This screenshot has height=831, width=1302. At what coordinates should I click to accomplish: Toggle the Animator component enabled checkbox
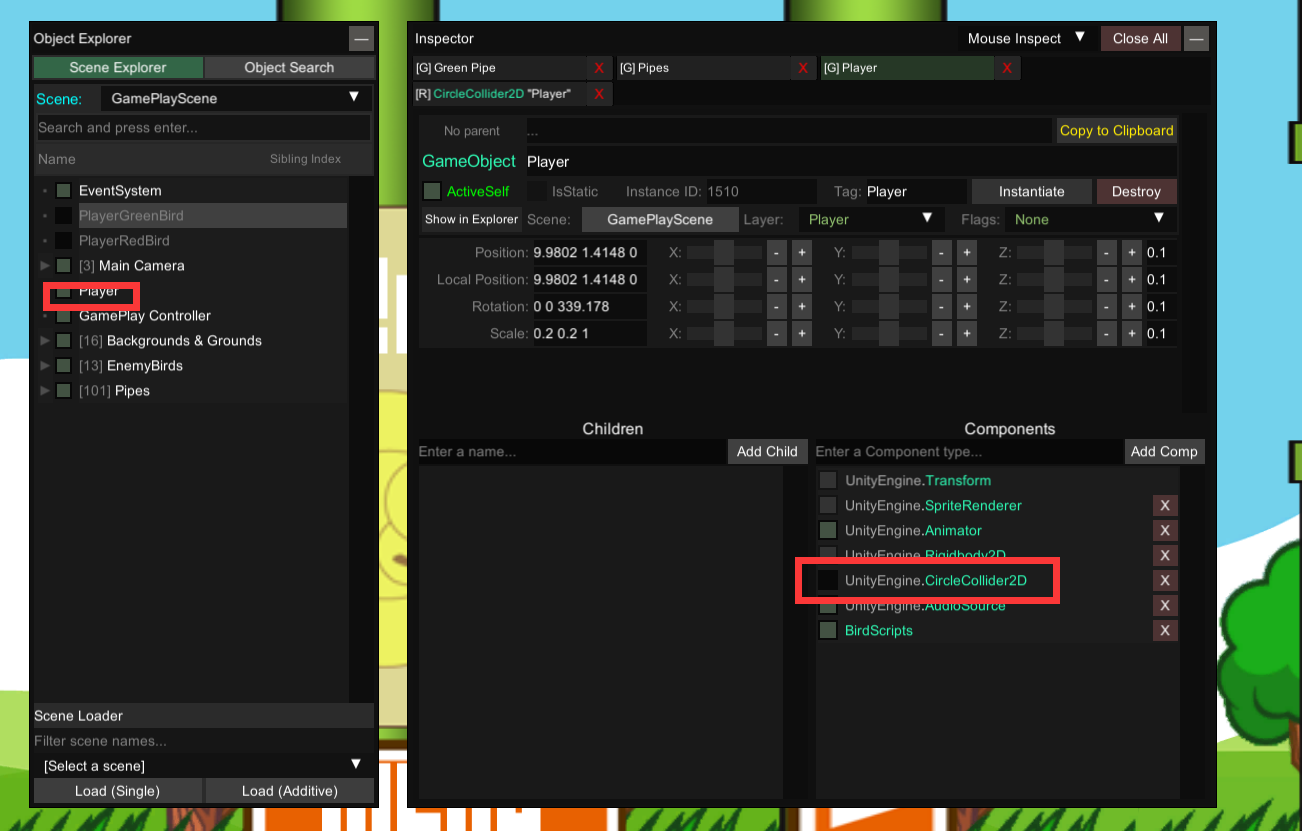(828, 531)
